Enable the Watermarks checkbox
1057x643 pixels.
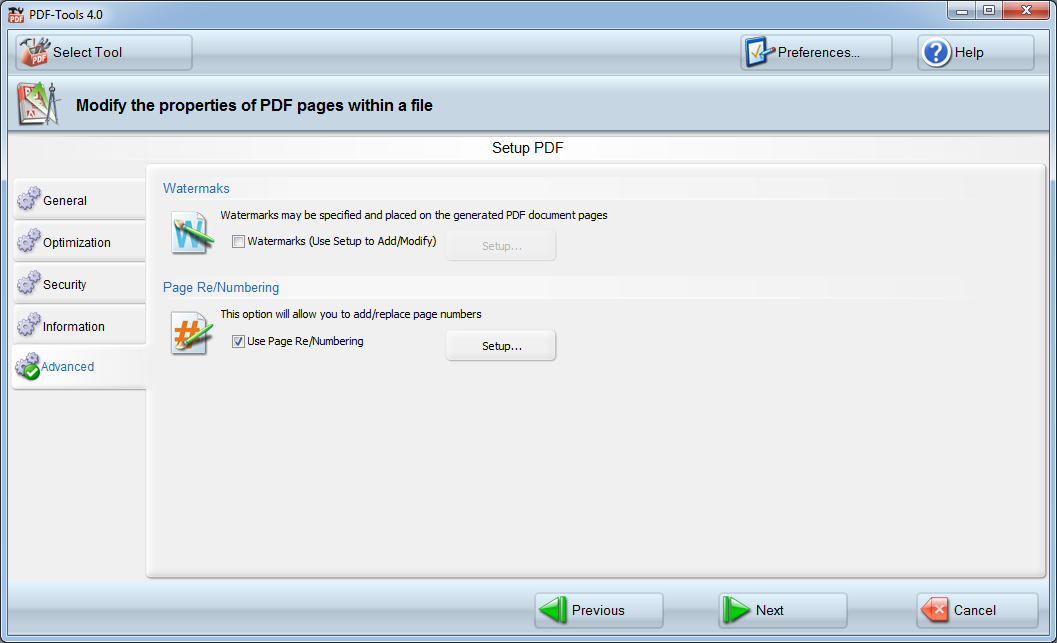point(237,241)
